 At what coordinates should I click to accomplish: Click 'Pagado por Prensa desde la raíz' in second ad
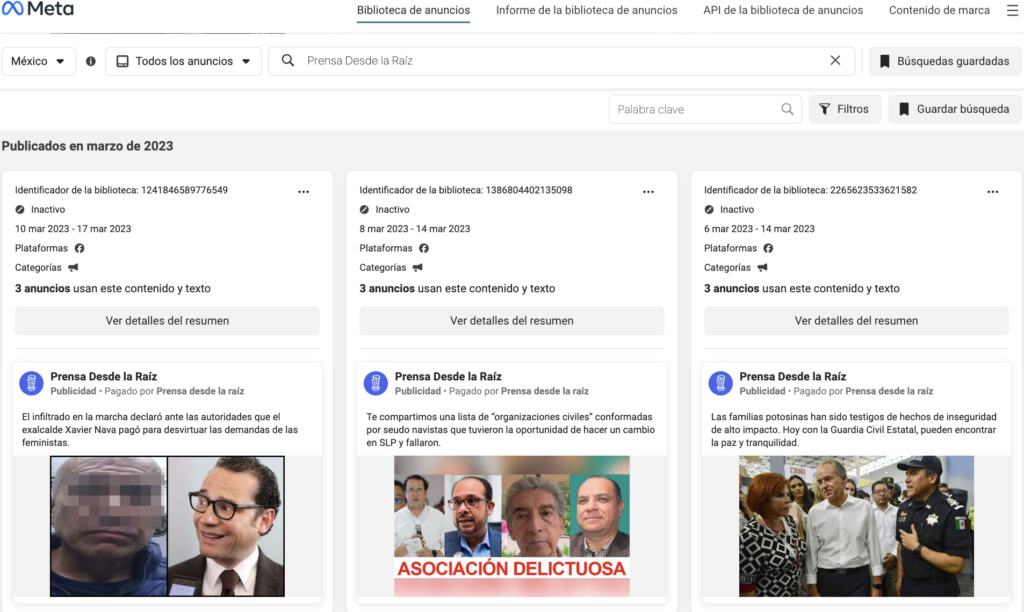[519, 391]
